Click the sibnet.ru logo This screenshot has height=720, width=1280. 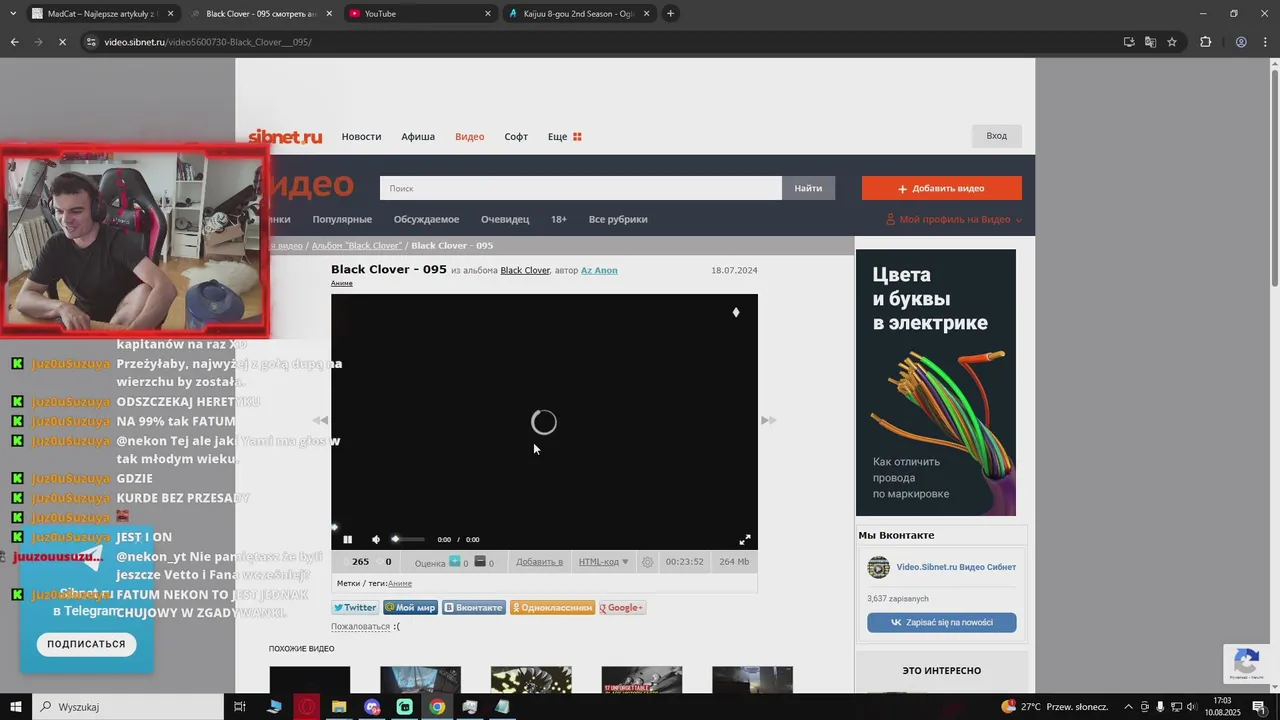[285, 137]
